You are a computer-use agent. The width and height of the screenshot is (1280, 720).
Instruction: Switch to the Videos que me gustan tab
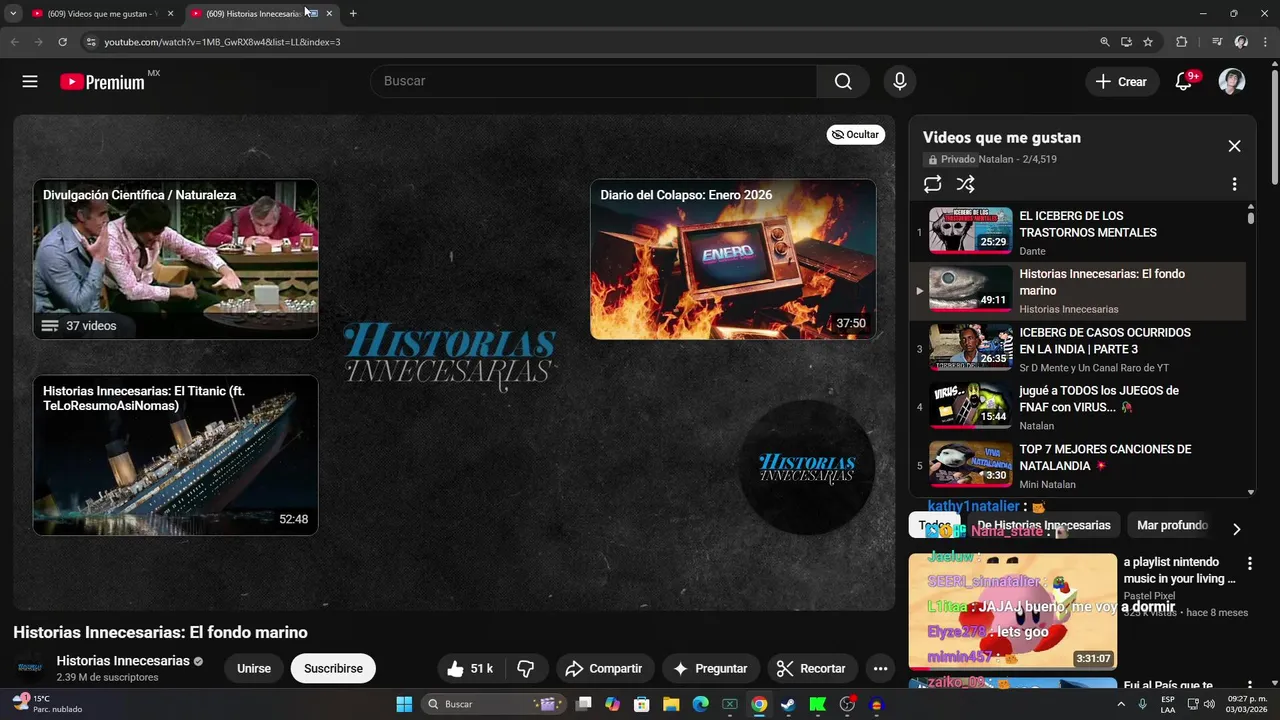point(102,14)
